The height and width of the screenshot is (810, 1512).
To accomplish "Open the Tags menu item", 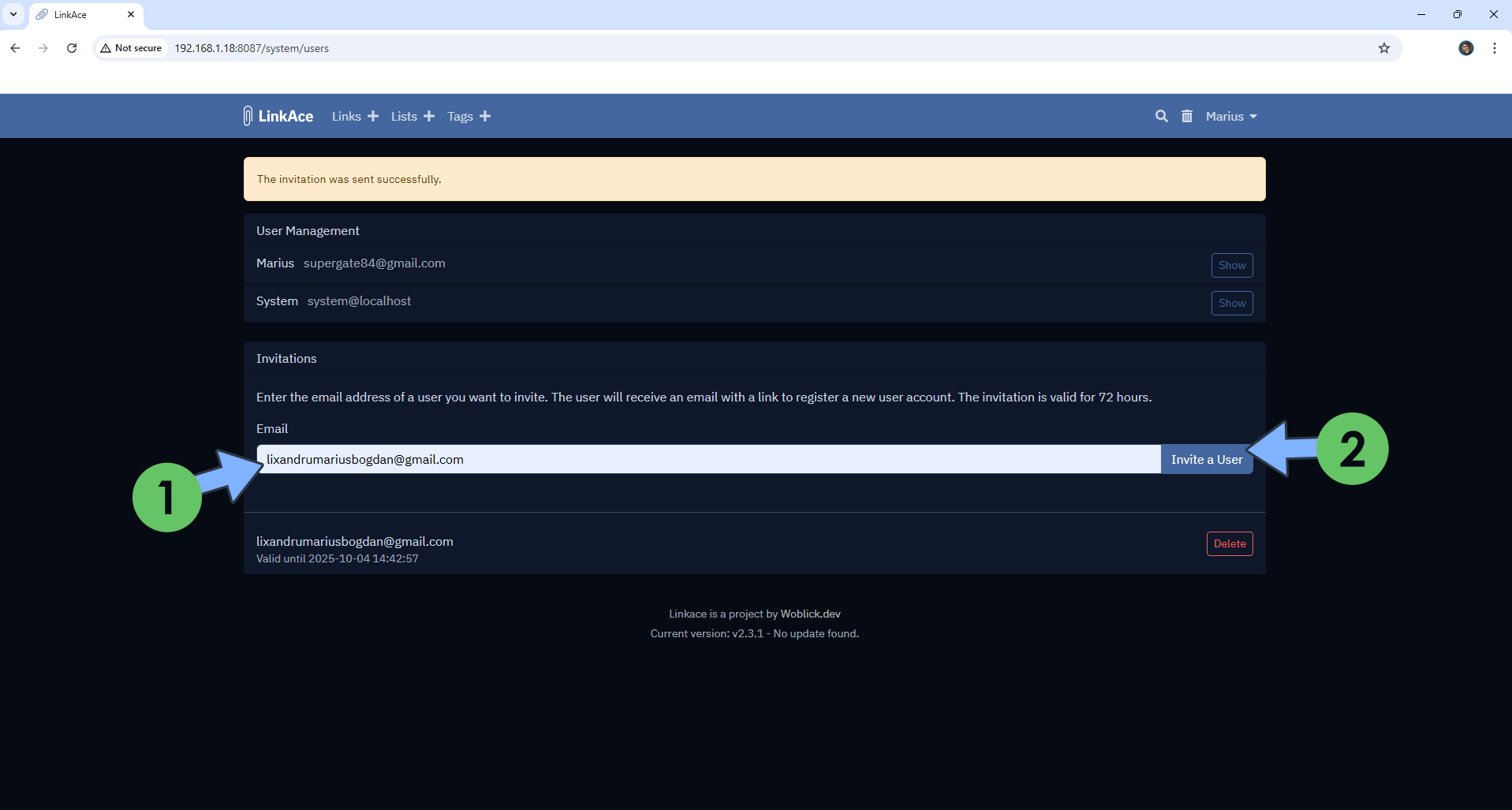I will (x=460, y=116).
